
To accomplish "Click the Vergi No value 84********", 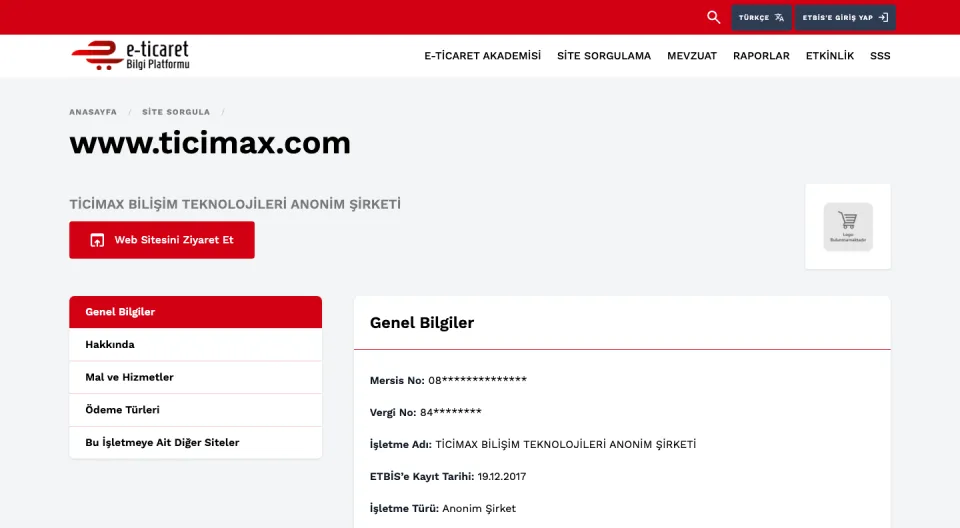I will [451, 412].
